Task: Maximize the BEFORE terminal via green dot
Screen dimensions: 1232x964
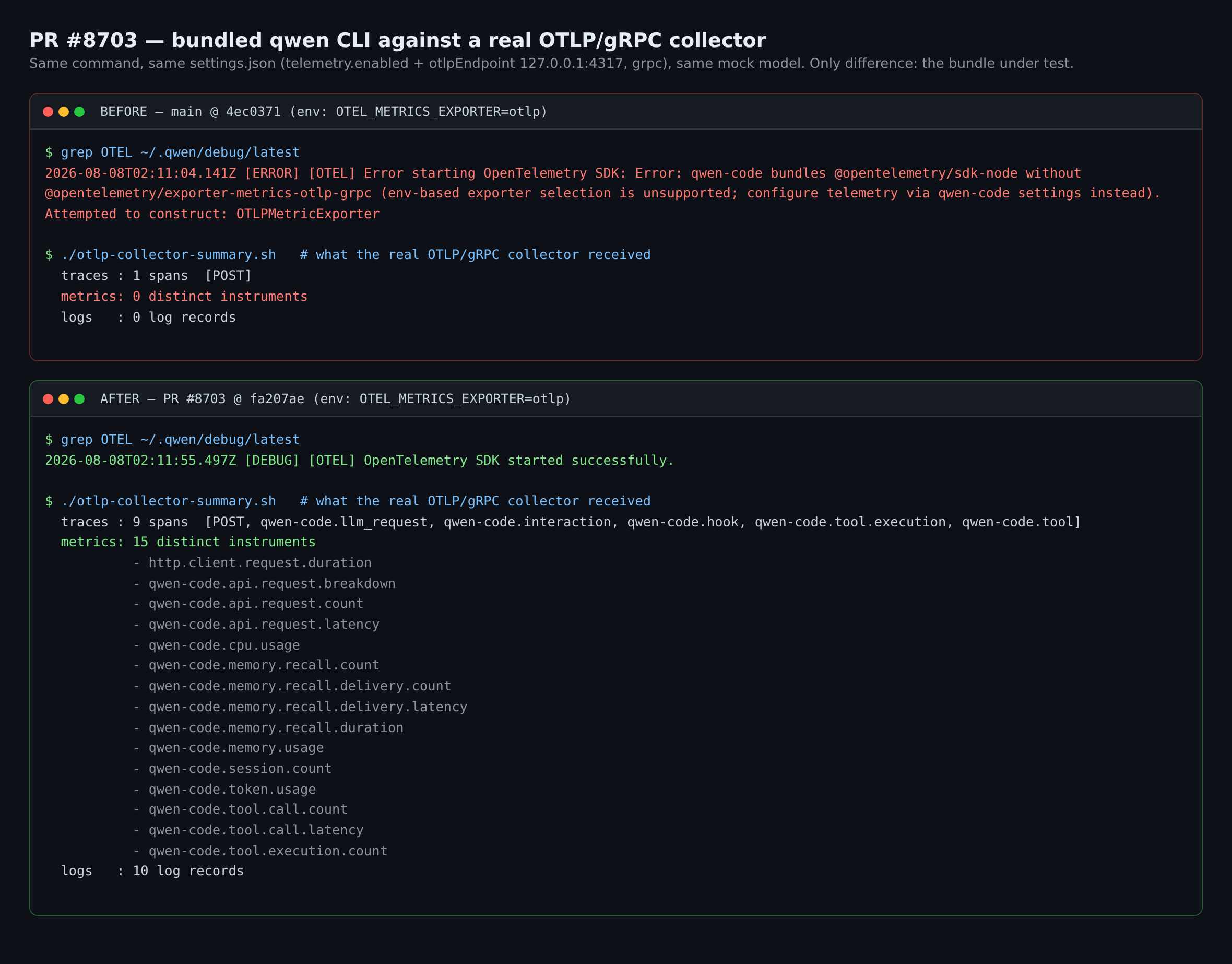Action: [79, 112]
